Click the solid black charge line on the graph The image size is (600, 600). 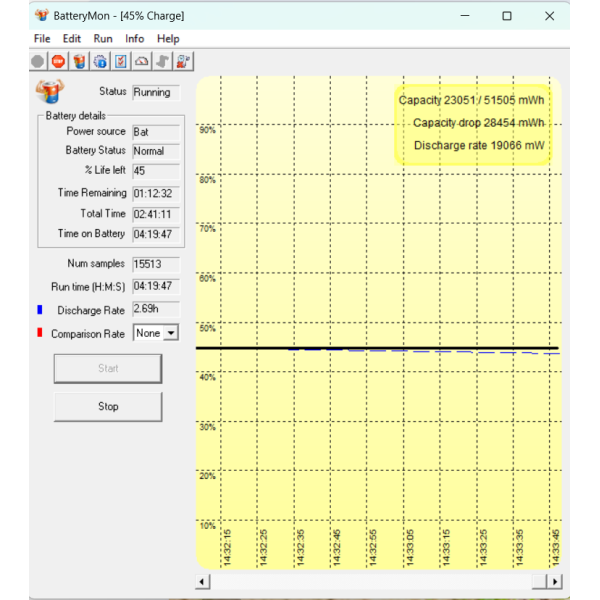coord(377,348)
